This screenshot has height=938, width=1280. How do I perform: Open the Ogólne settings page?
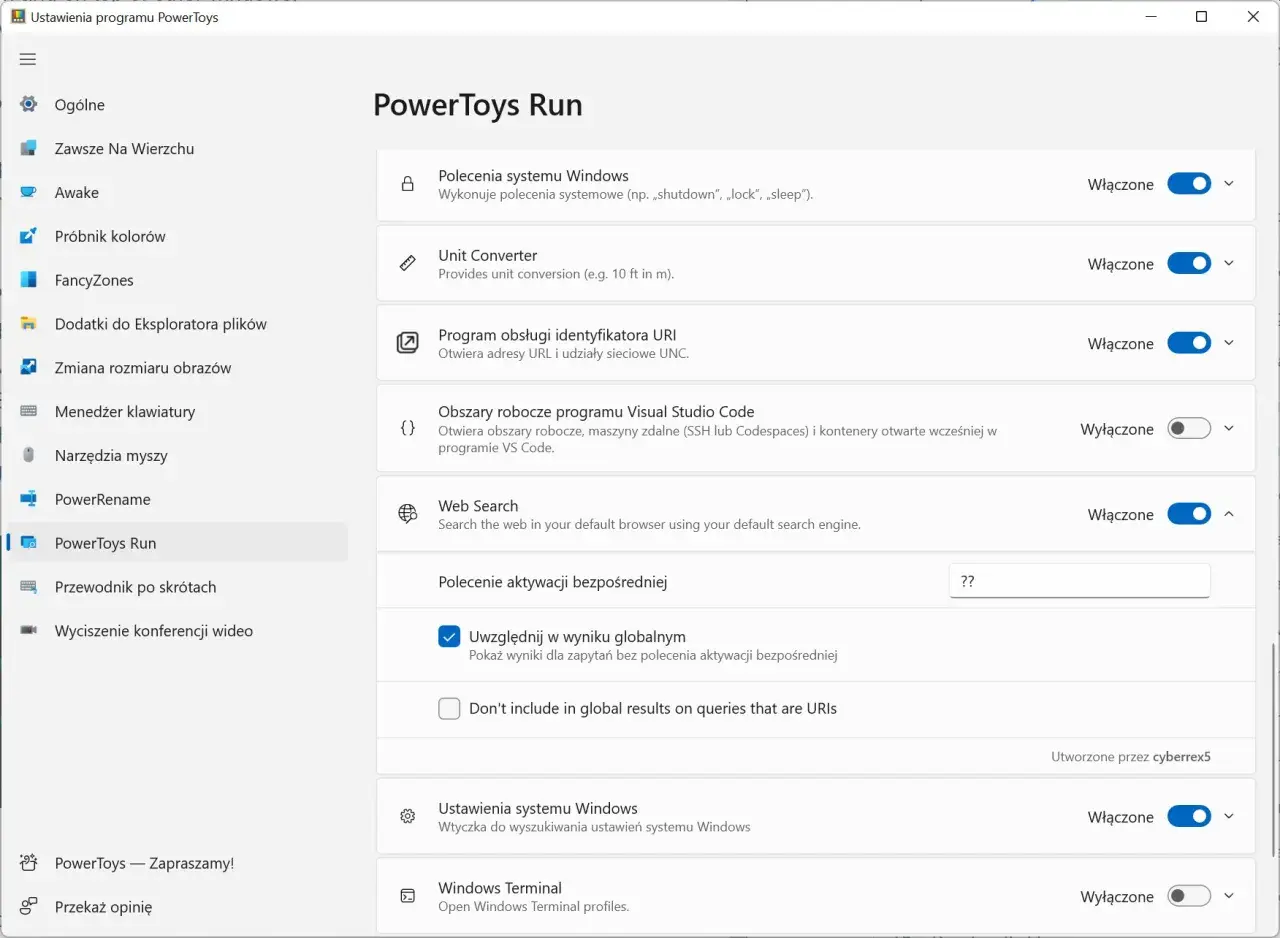tap(177, 105)
